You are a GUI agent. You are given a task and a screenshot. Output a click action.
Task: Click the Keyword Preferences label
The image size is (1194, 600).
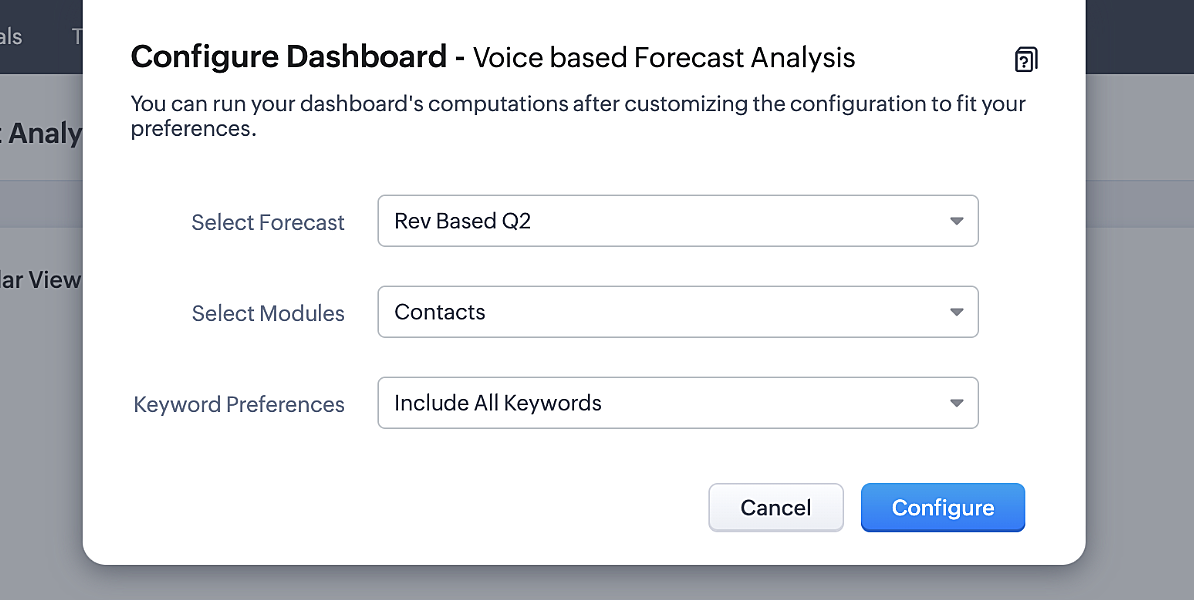pos(239,404)
